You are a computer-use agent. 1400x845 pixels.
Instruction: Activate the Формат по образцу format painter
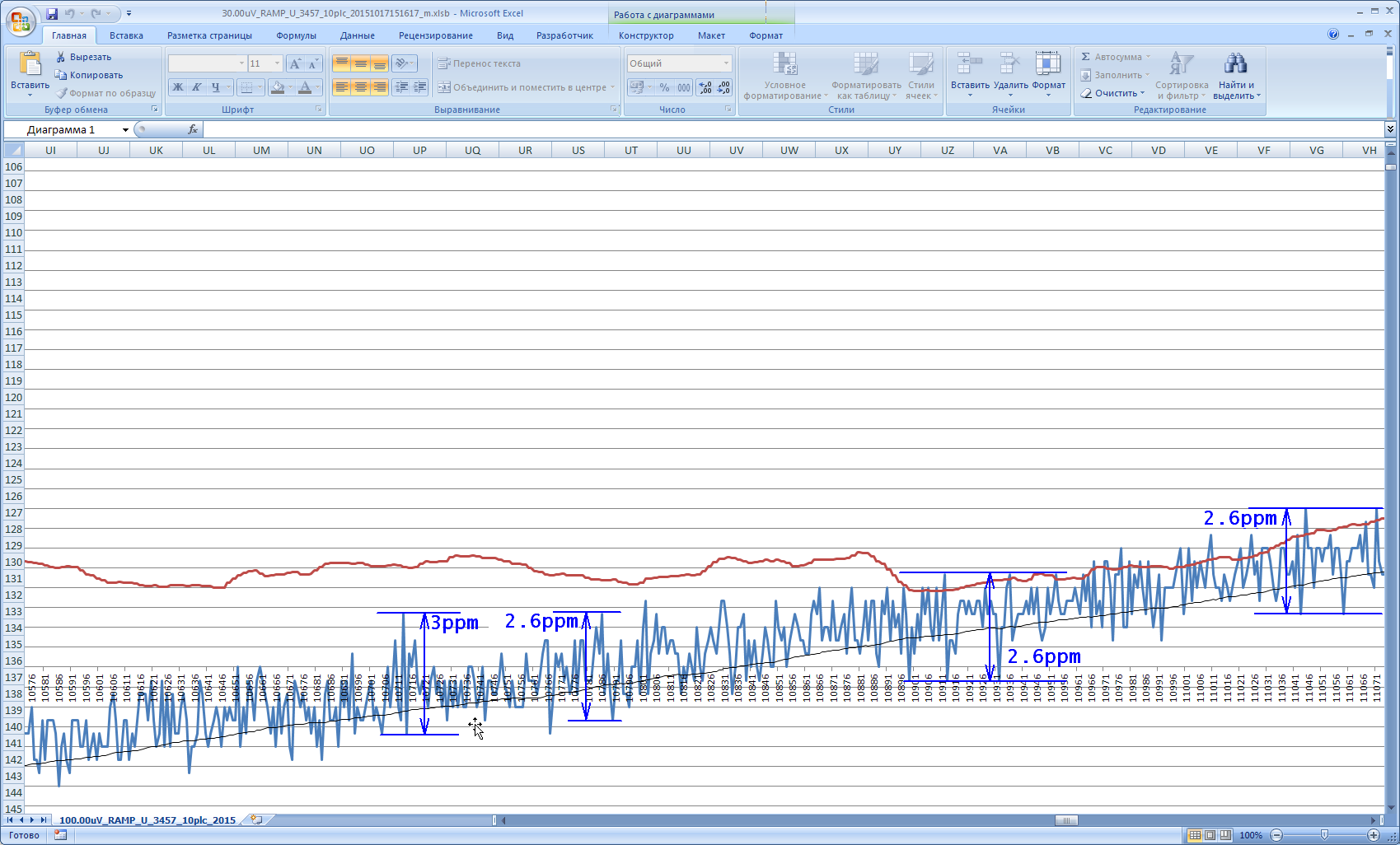[x=105, y=93]
